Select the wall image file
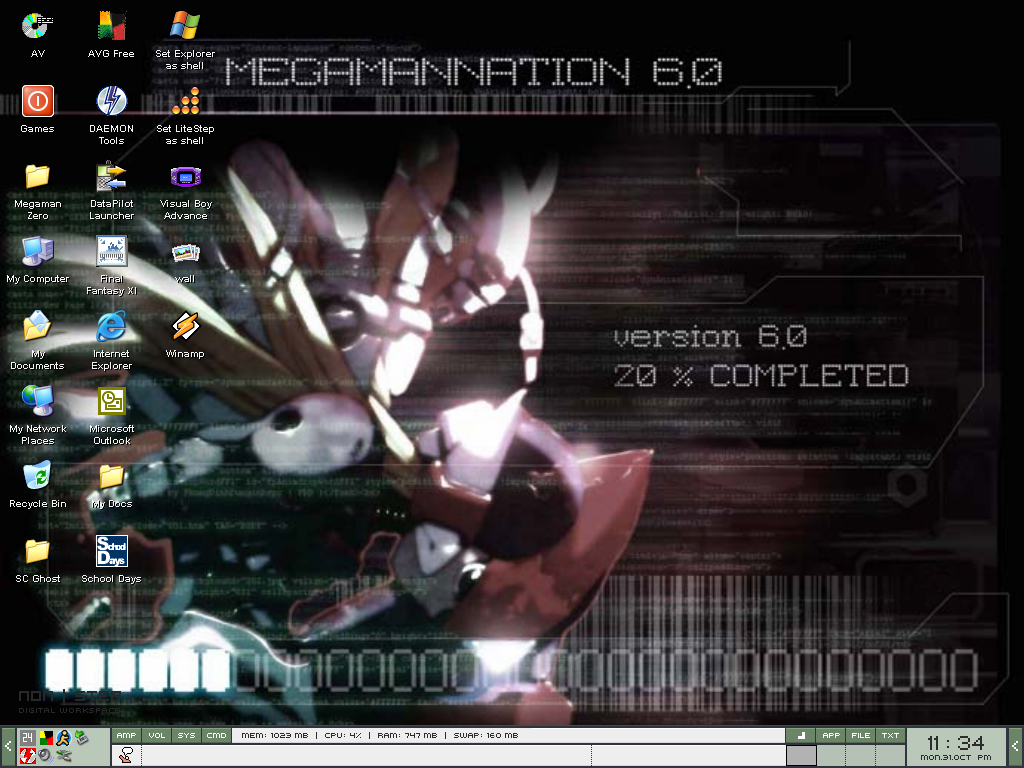This screenshot has width=1024, height=768. [x=185, y=261]
